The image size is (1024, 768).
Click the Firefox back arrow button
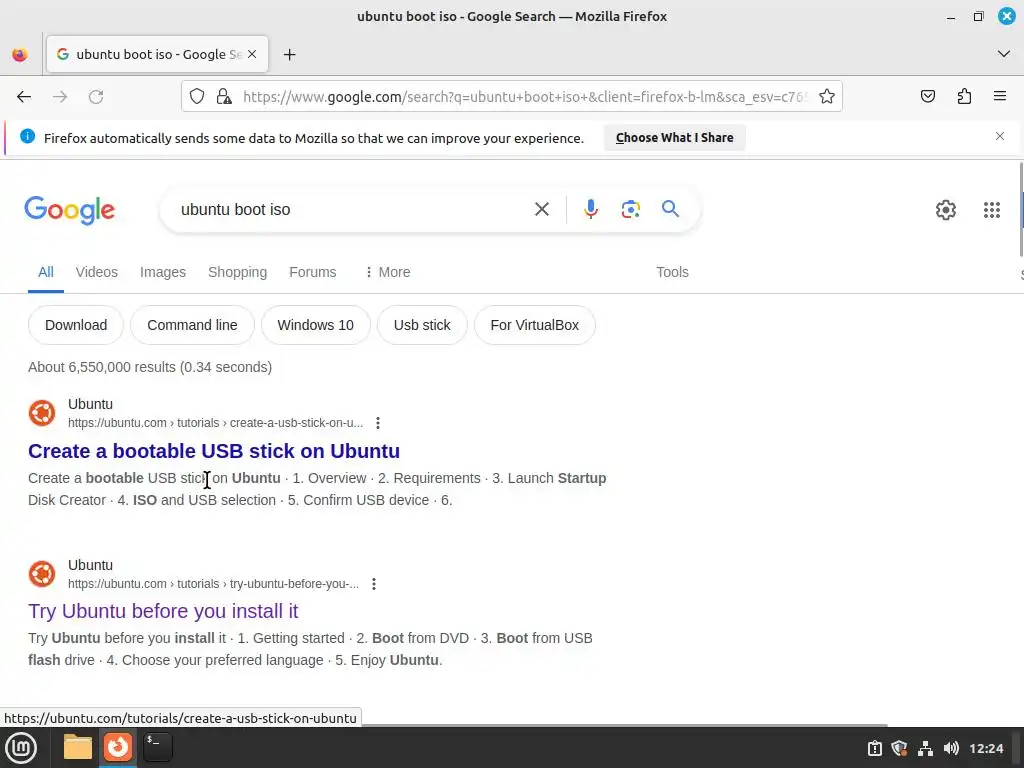point(24,97)
